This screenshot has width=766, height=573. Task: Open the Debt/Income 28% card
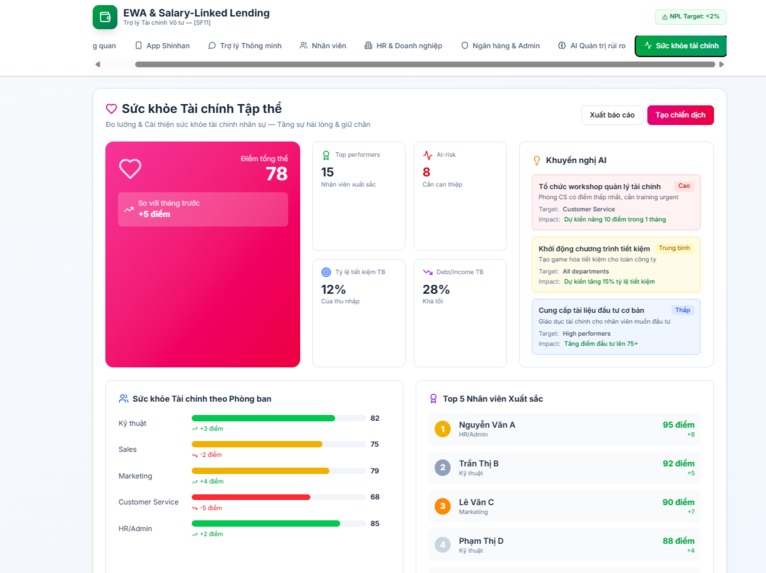point(460,313)
